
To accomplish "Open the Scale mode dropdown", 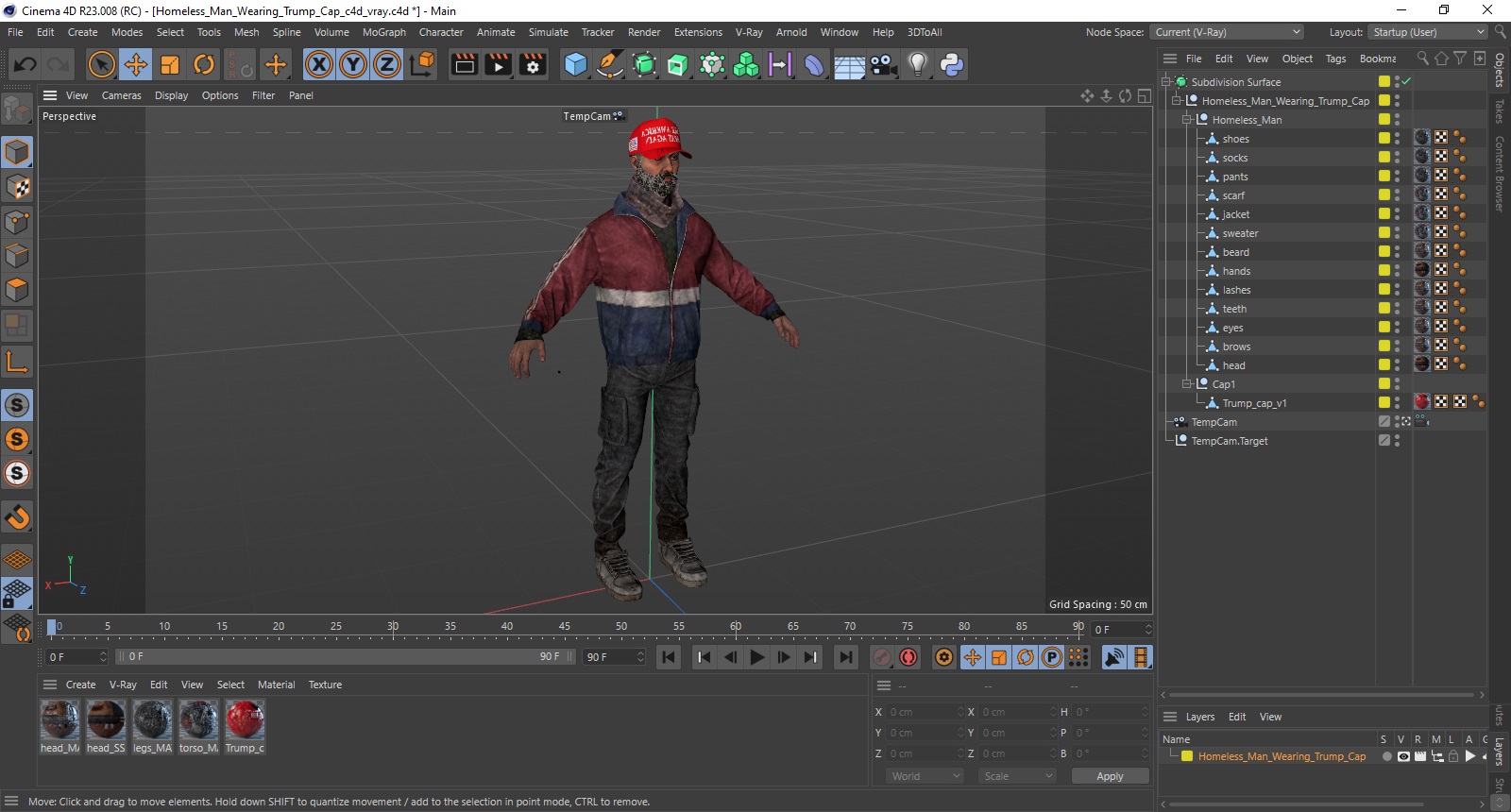I will [1017, 776].
